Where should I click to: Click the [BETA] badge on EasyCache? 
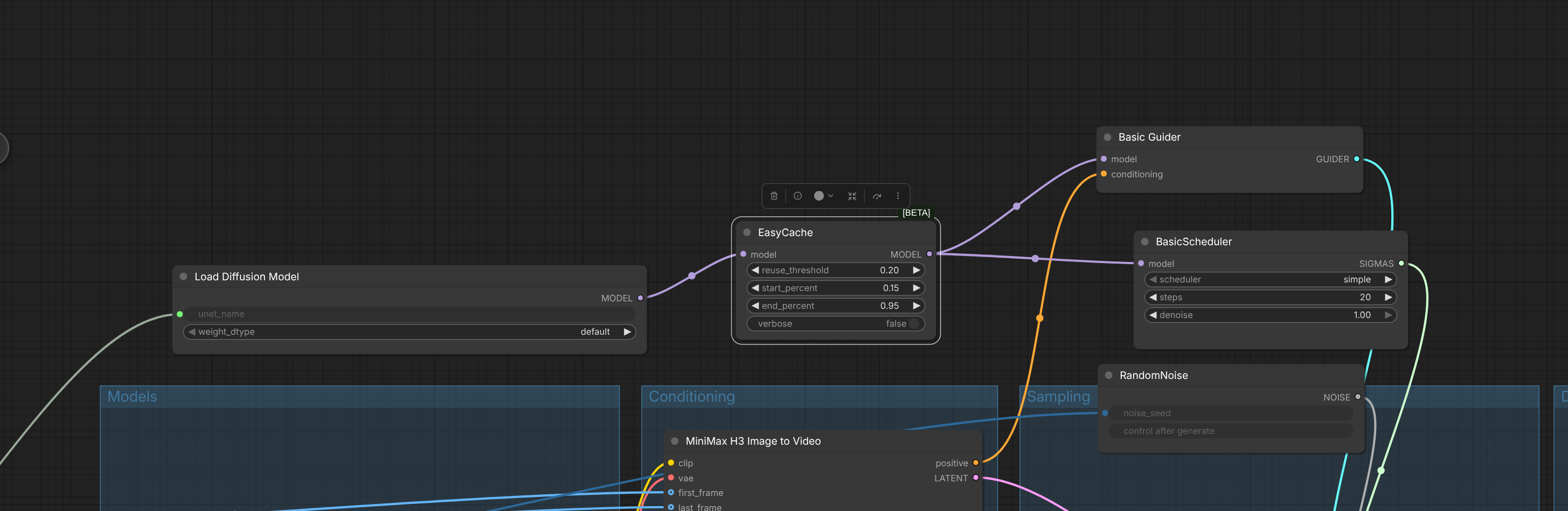(916, 212)
